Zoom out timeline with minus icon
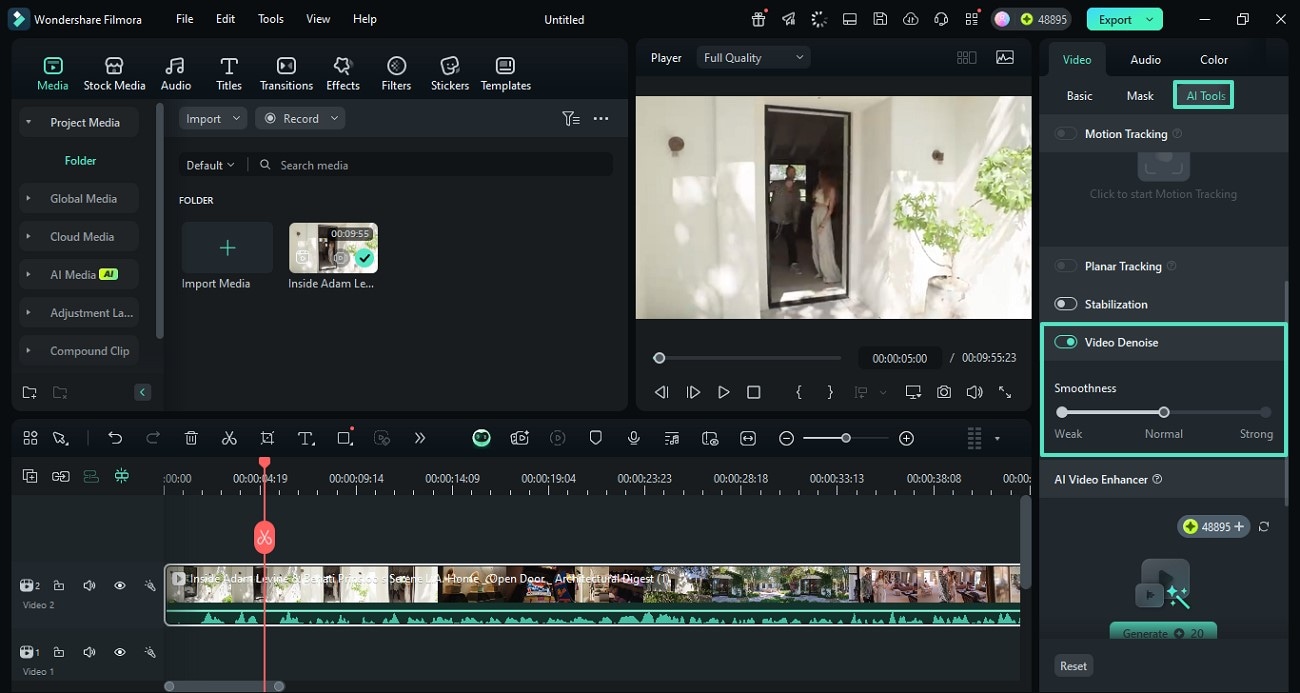 pos(787,438)
